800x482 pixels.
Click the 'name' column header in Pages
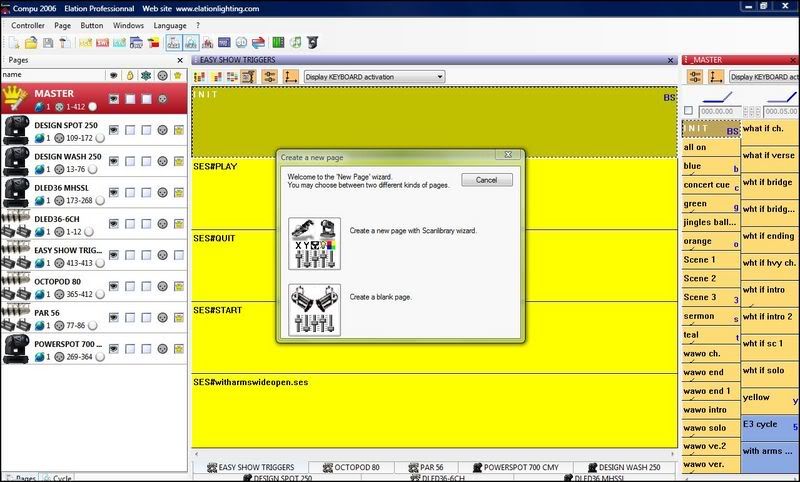coord(53,75)
